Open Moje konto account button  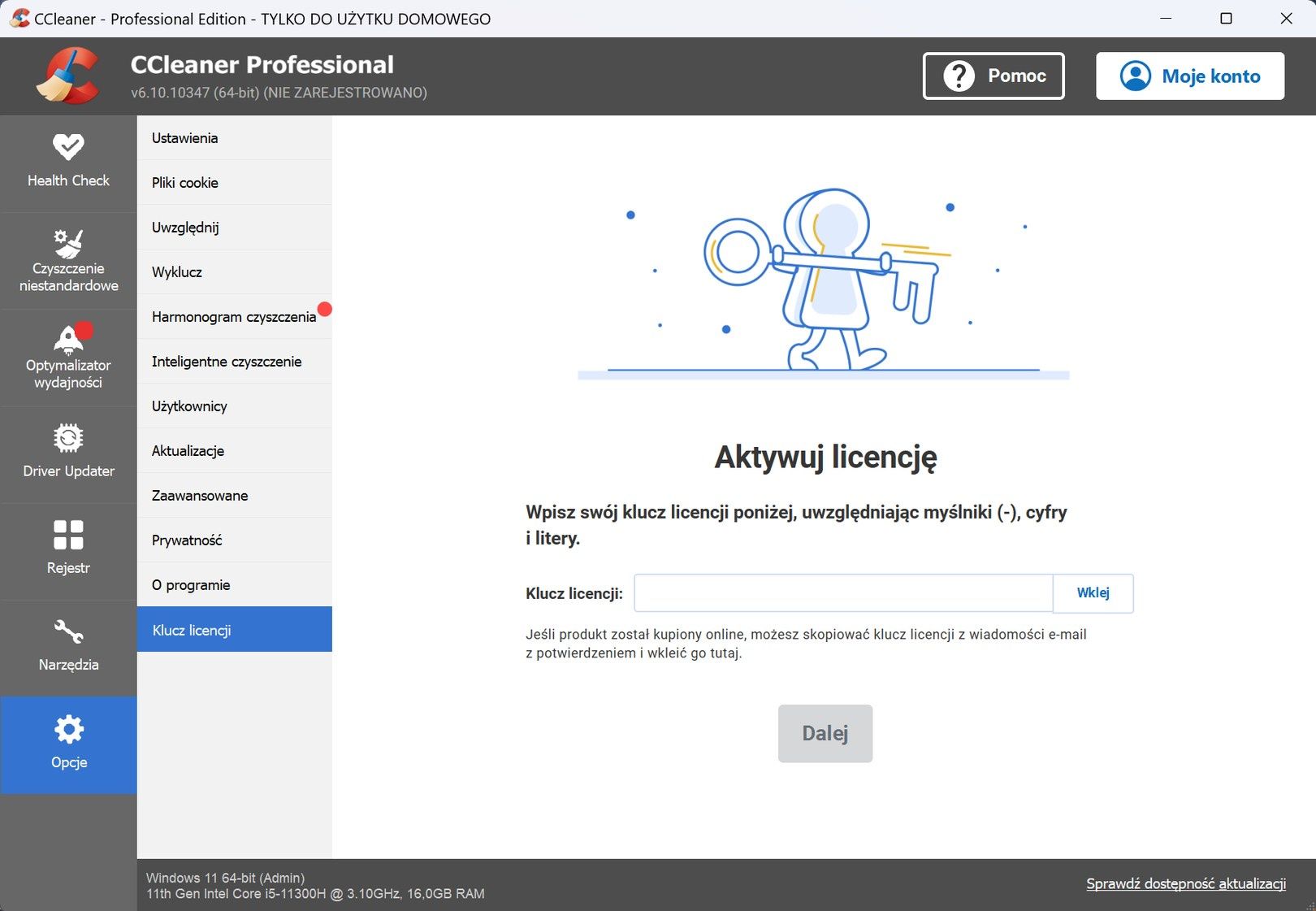tap(1190, 76)
